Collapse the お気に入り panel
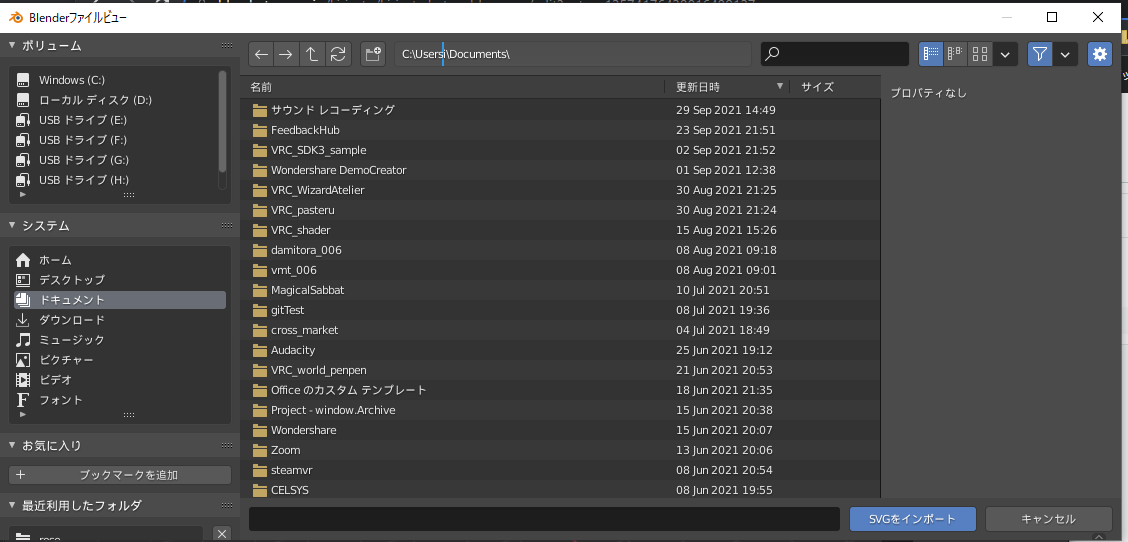The width and height of the screenshot is (1128, 542). click(12, 445)
